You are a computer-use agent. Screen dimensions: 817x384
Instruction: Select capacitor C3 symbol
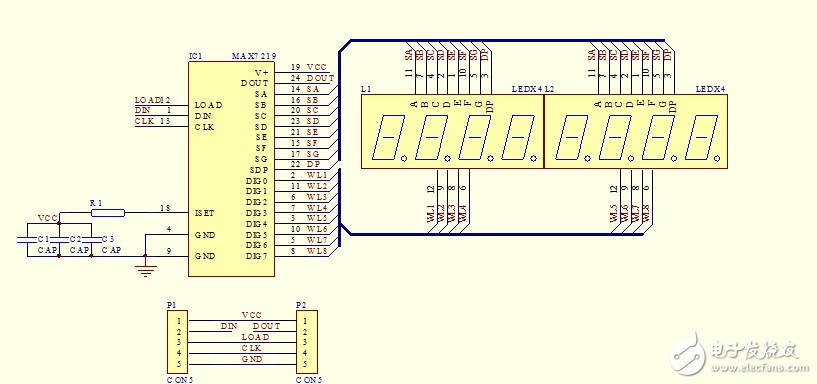[91, 240]
